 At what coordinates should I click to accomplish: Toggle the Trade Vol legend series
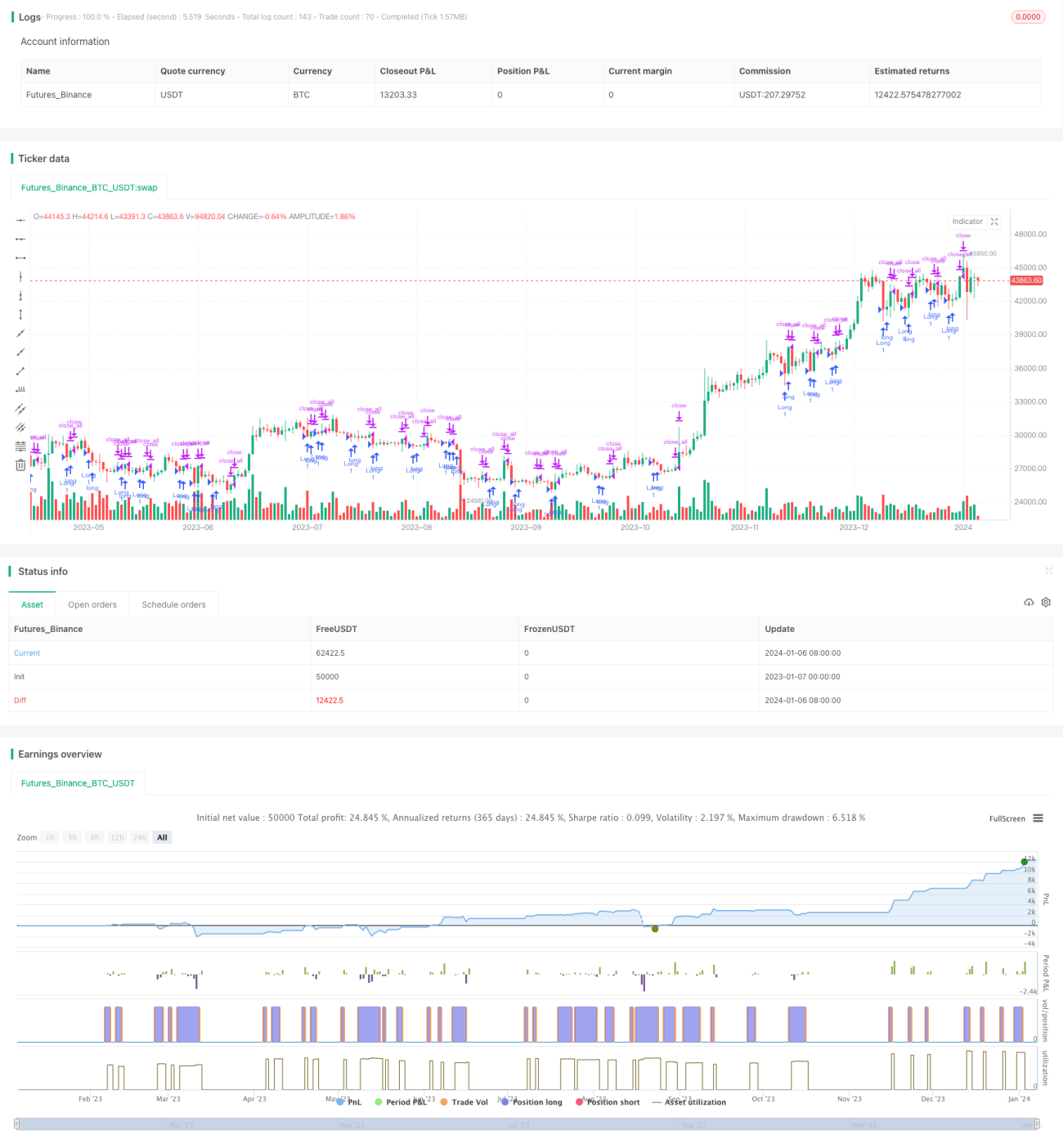click(464, 1102)
